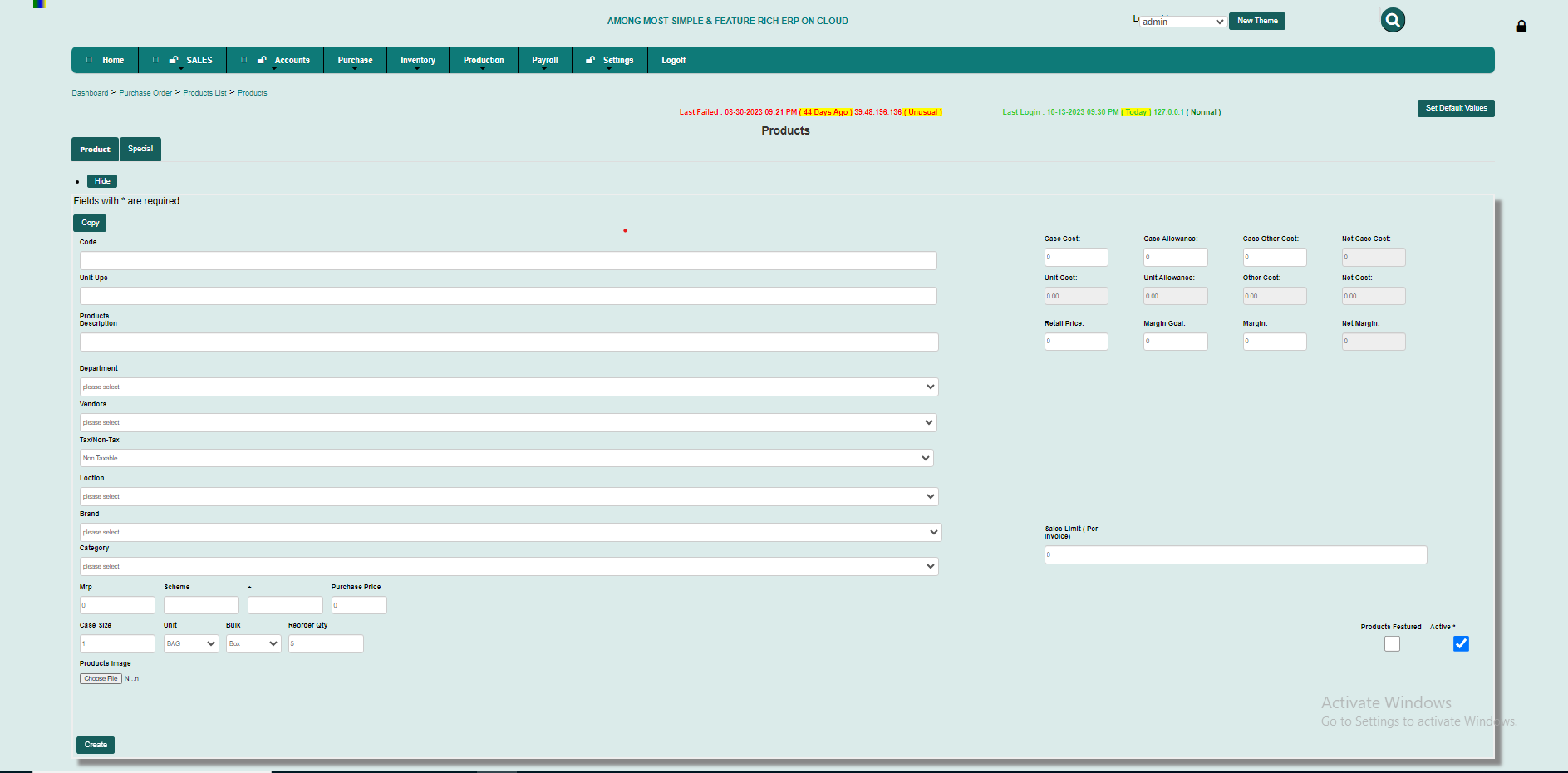Click the square icon next to SALES
The height and width of the screenshot is (773, 1568).
[x=155, y=59]
